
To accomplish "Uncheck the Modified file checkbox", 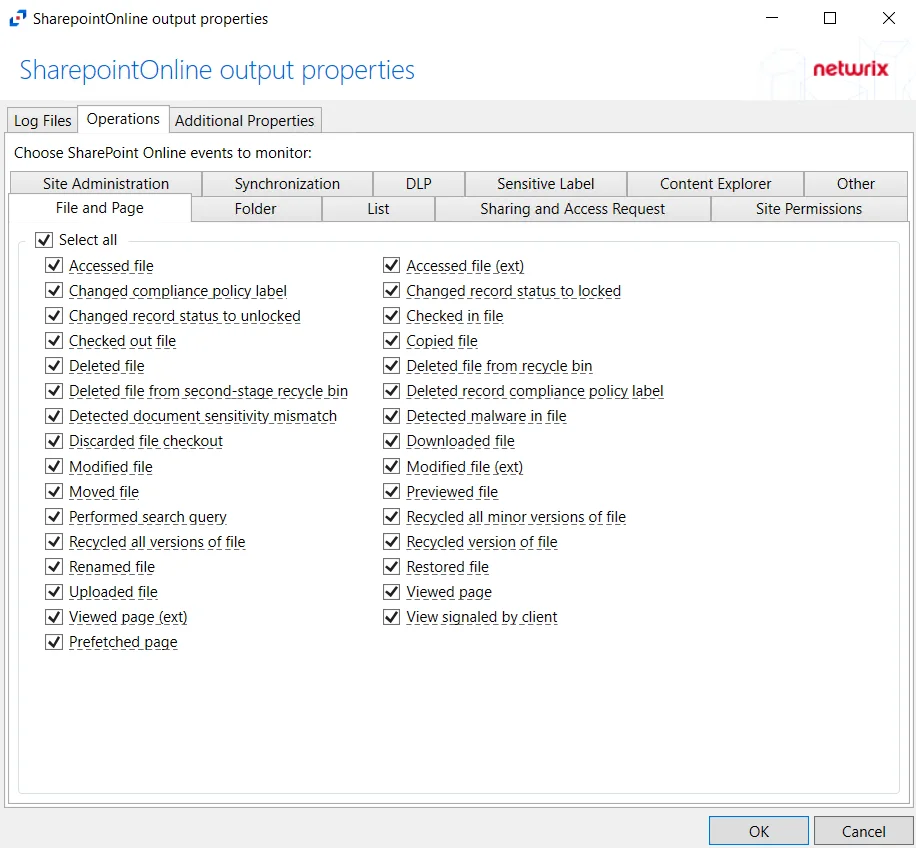I will (x=54, y=467).
